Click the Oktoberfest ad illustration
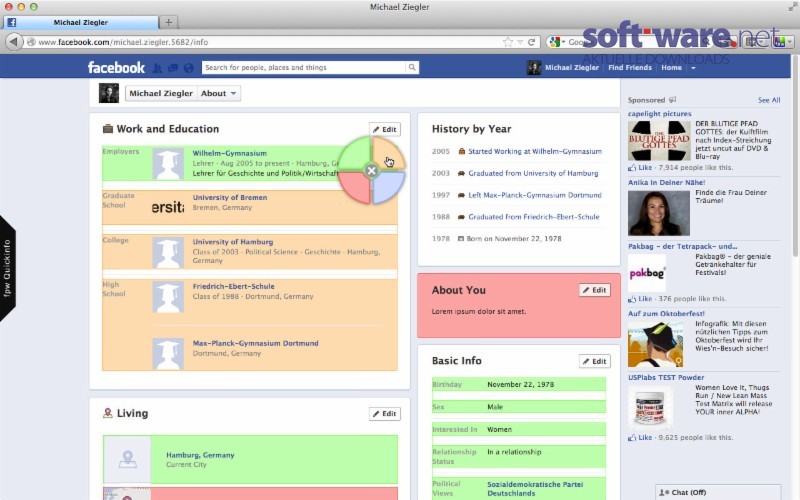The image size is (800, 500). (656, 344)
